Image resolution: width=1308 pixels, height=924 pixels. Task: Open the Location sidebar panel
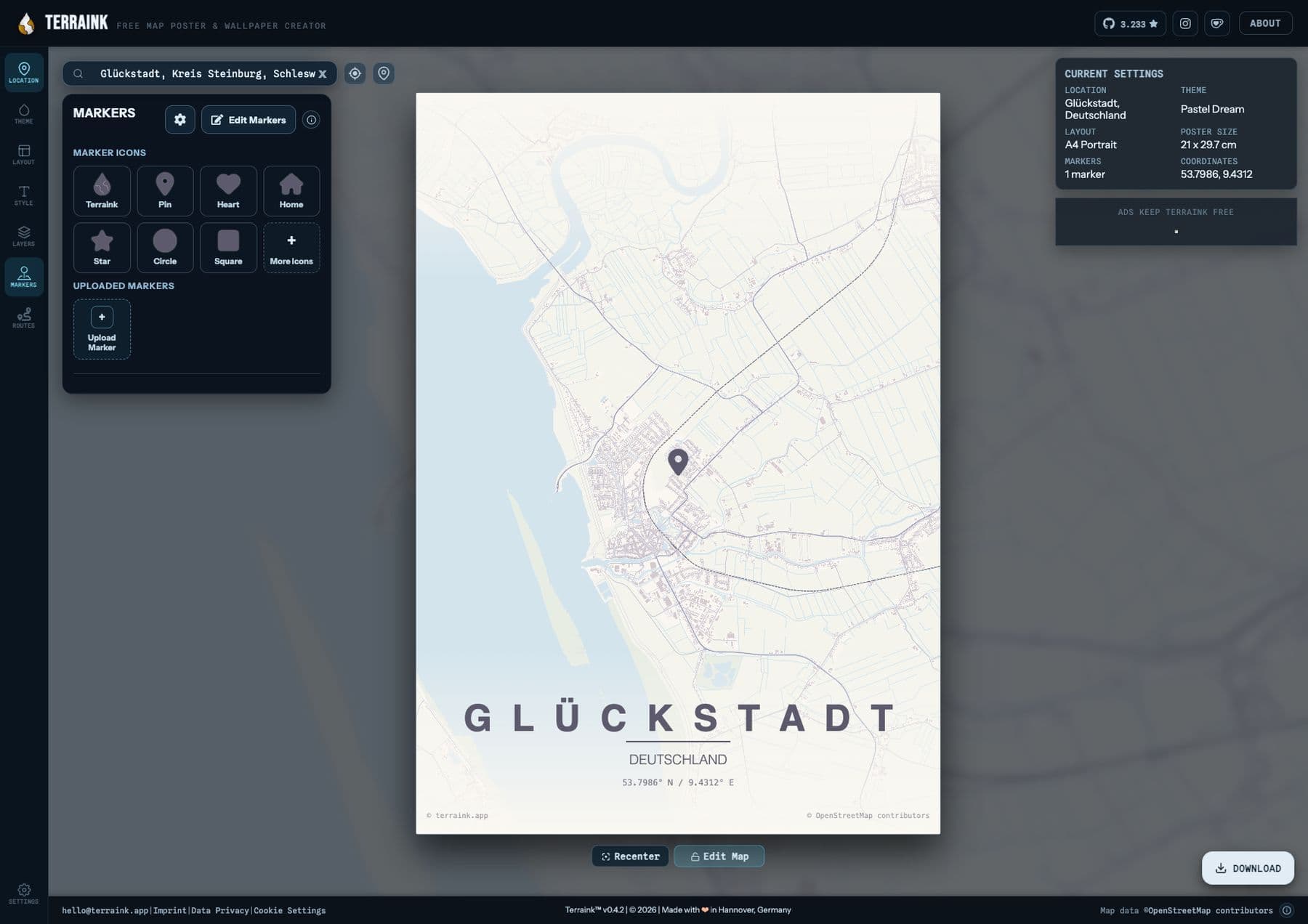click(24, 73)
